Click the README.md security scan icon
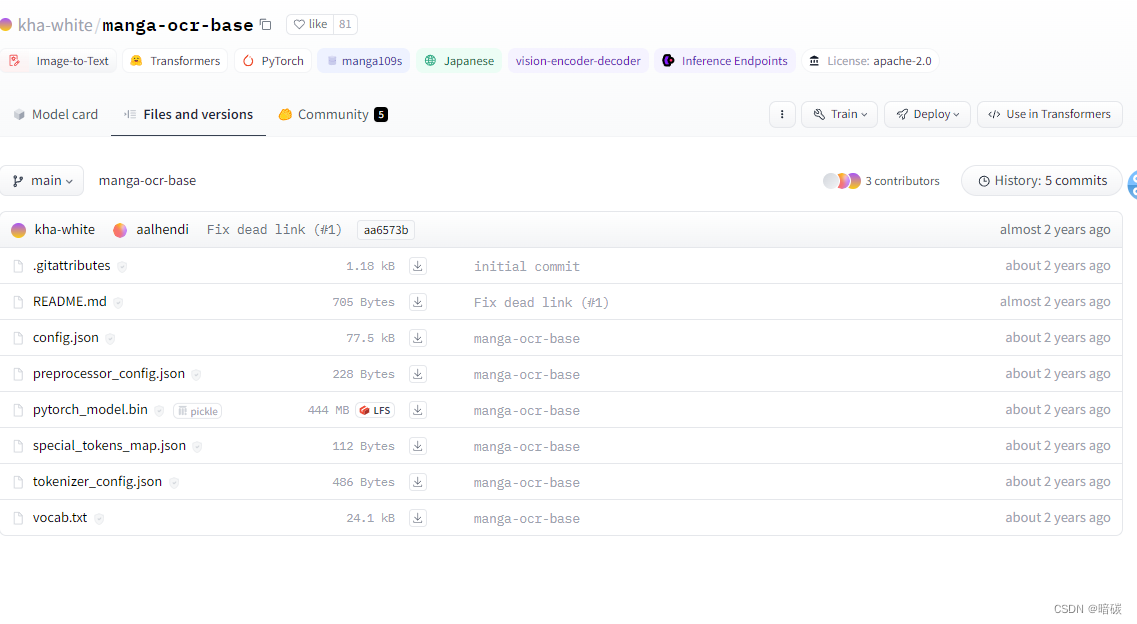1137x624 pixels. coord(118,303)
